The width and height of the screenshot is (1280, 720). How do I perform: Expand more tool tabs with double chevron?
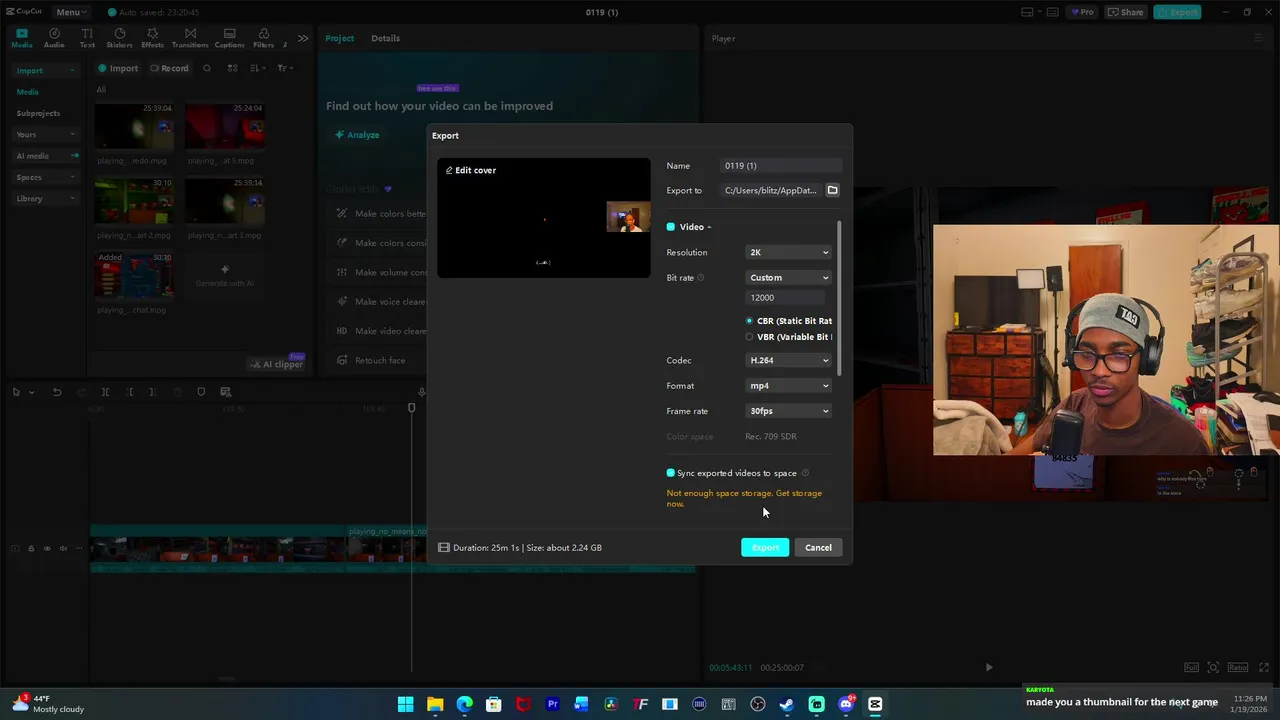pyautogui.click(x=303, y=38)
